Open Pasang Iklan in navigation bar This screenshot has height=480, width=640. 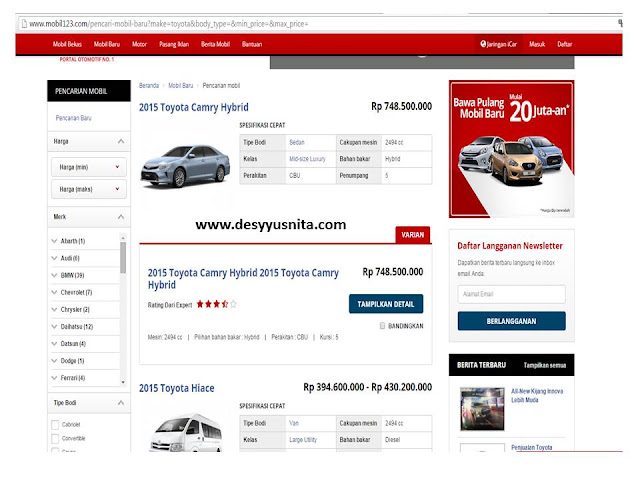174,44
